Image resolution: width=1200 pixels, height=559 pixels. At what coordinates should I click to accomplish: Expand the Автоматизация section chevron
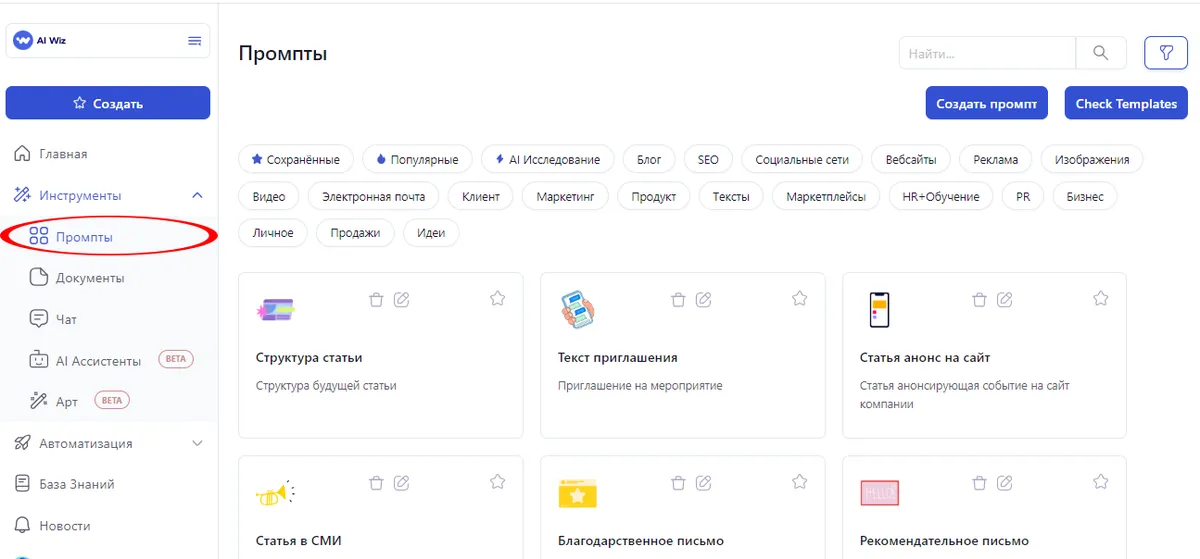coord(197,444)
